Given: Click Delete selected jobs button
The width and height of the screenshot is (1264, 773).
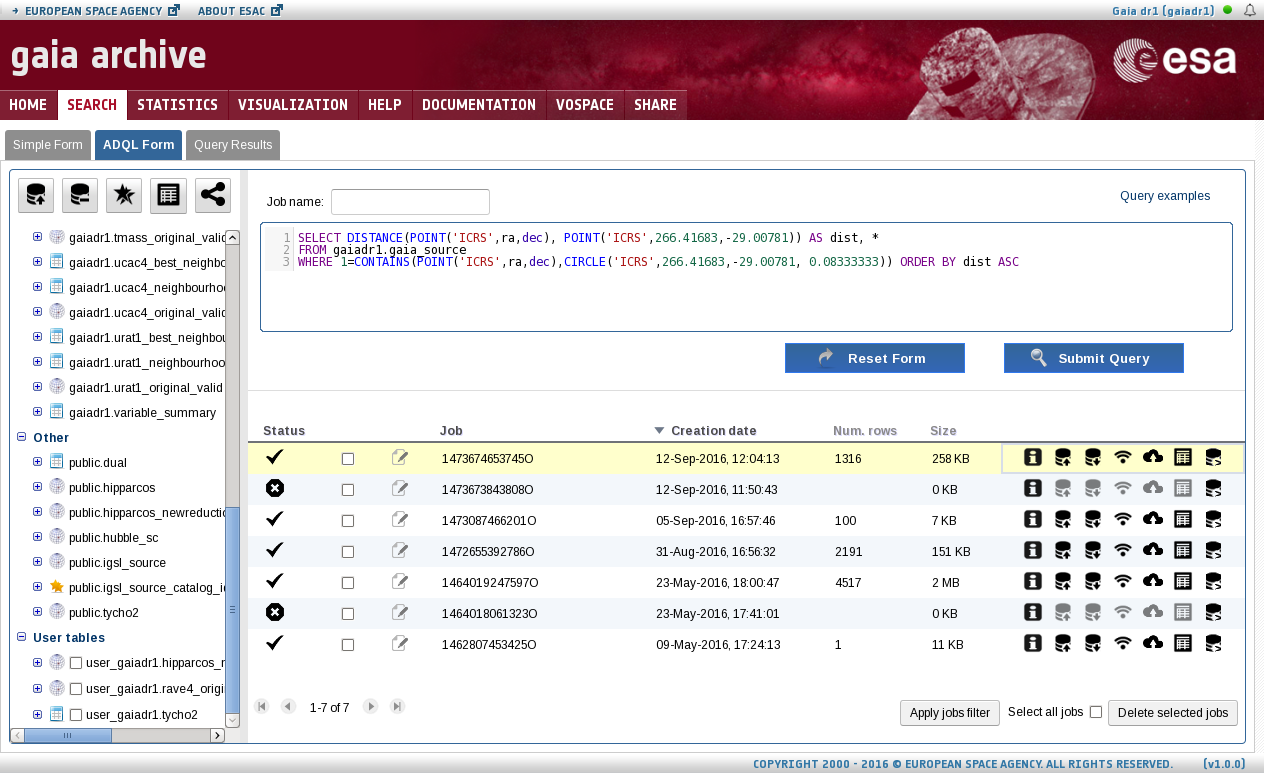Looking at the screenshot, I should pos(1173,713).
